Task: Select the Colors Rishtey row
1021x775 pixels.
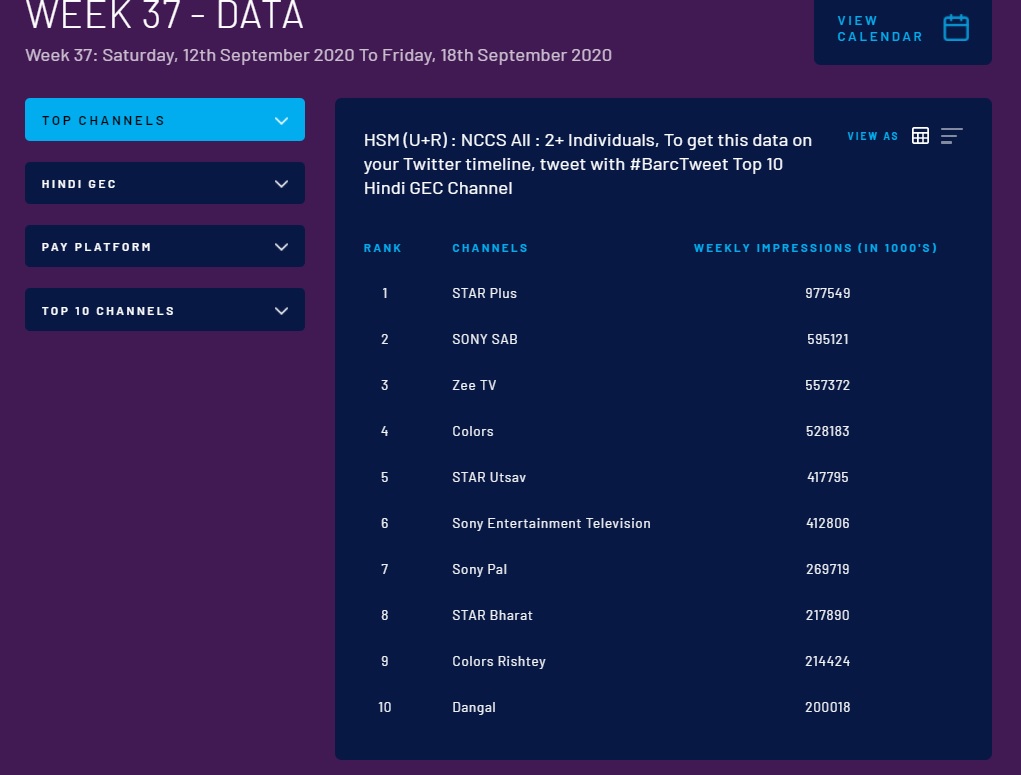Action: pyautogui.click(x=498, y=661)
